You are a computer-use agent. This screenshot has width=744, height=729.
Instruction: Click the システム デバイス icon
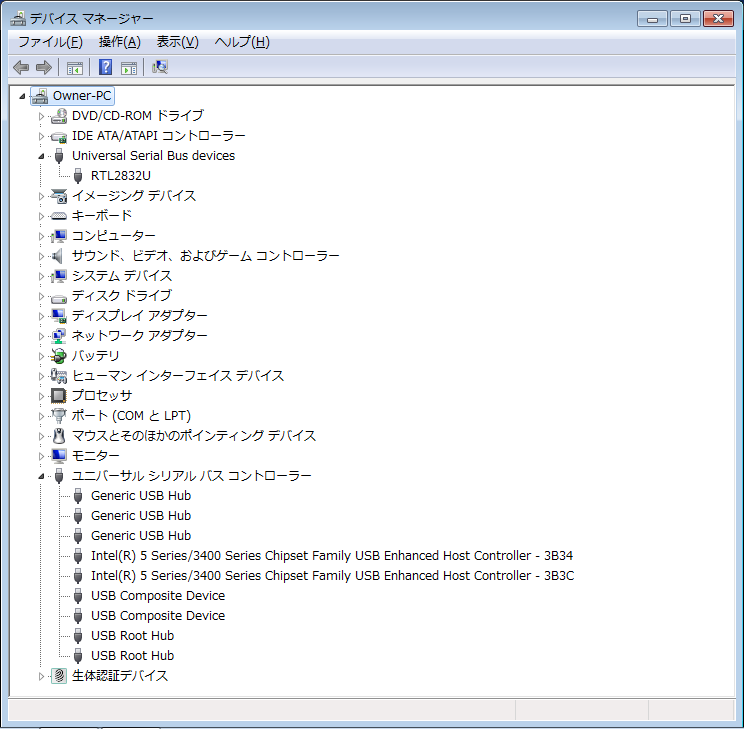[59, 276]
